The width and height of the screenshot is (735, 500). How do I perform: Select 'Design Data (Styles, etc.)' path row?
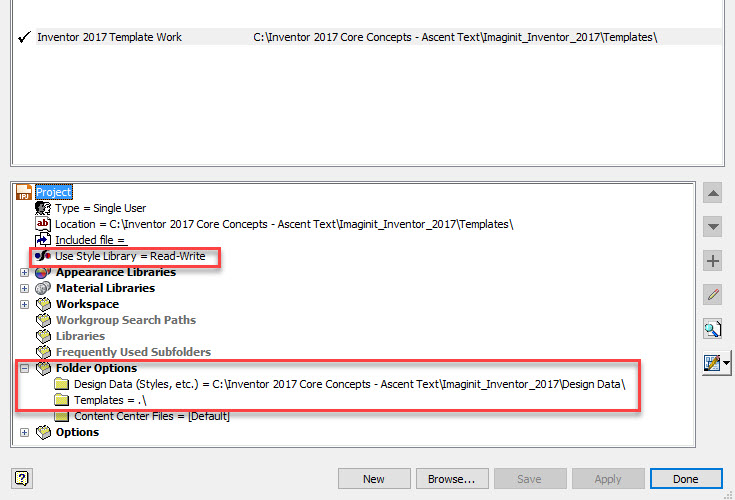pos(350,384)
